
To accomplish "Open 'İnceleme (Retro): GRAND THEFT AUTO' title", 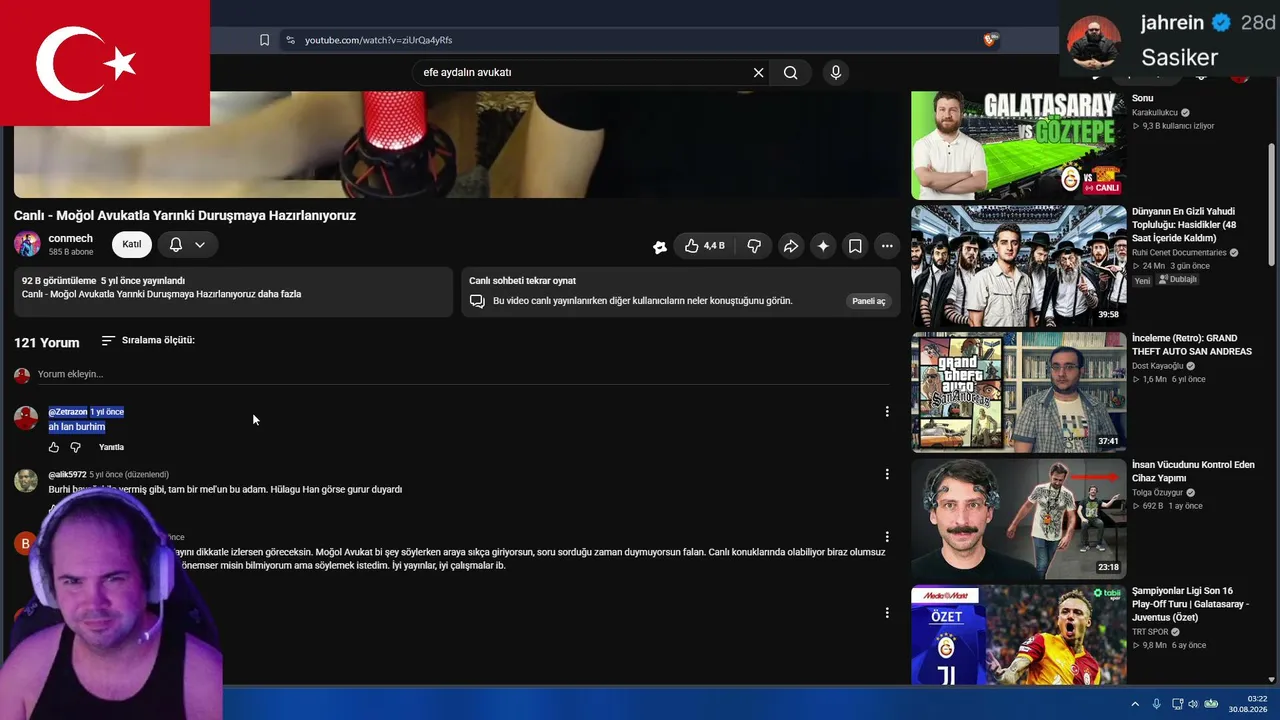I will (x=1192, y=345).
